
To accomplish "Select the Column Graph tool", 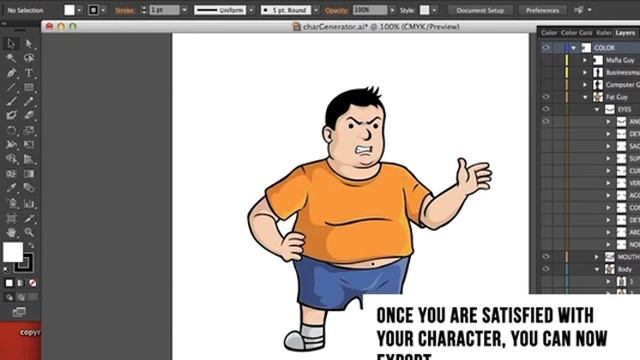I will pos(29,203).
